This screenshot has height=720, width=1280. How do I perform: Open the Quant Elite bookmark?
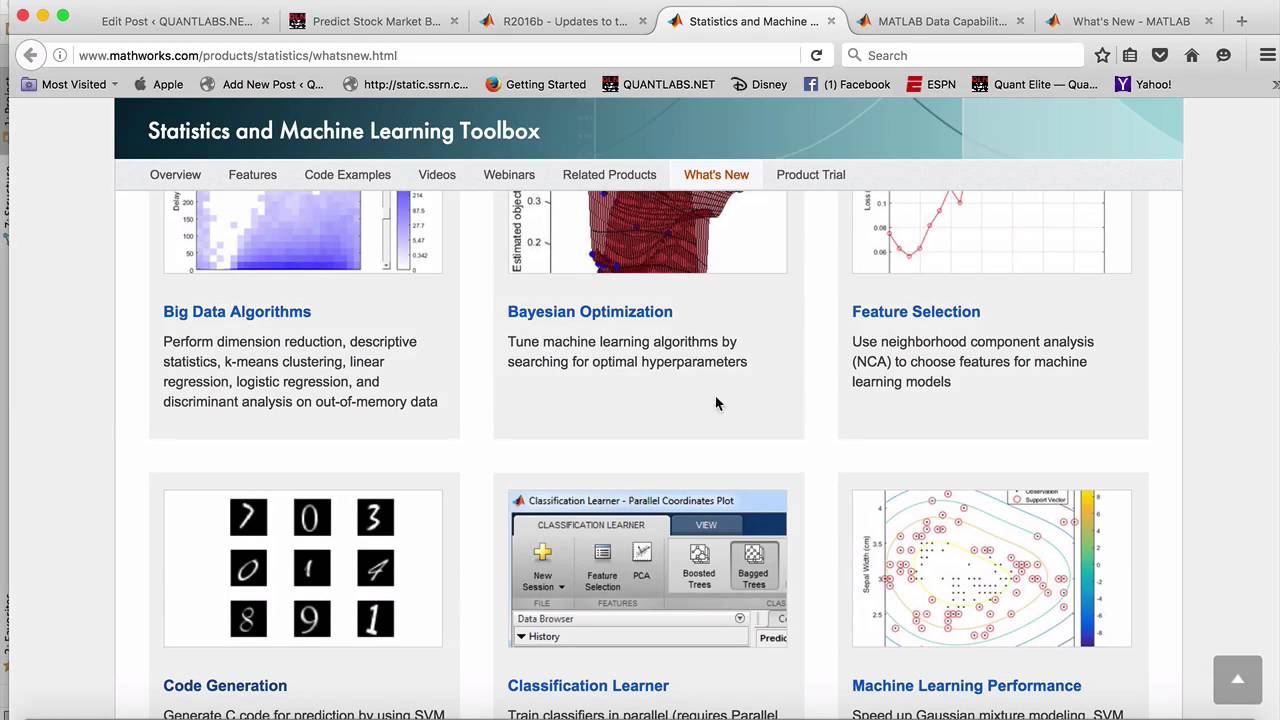coord(1035,85)
